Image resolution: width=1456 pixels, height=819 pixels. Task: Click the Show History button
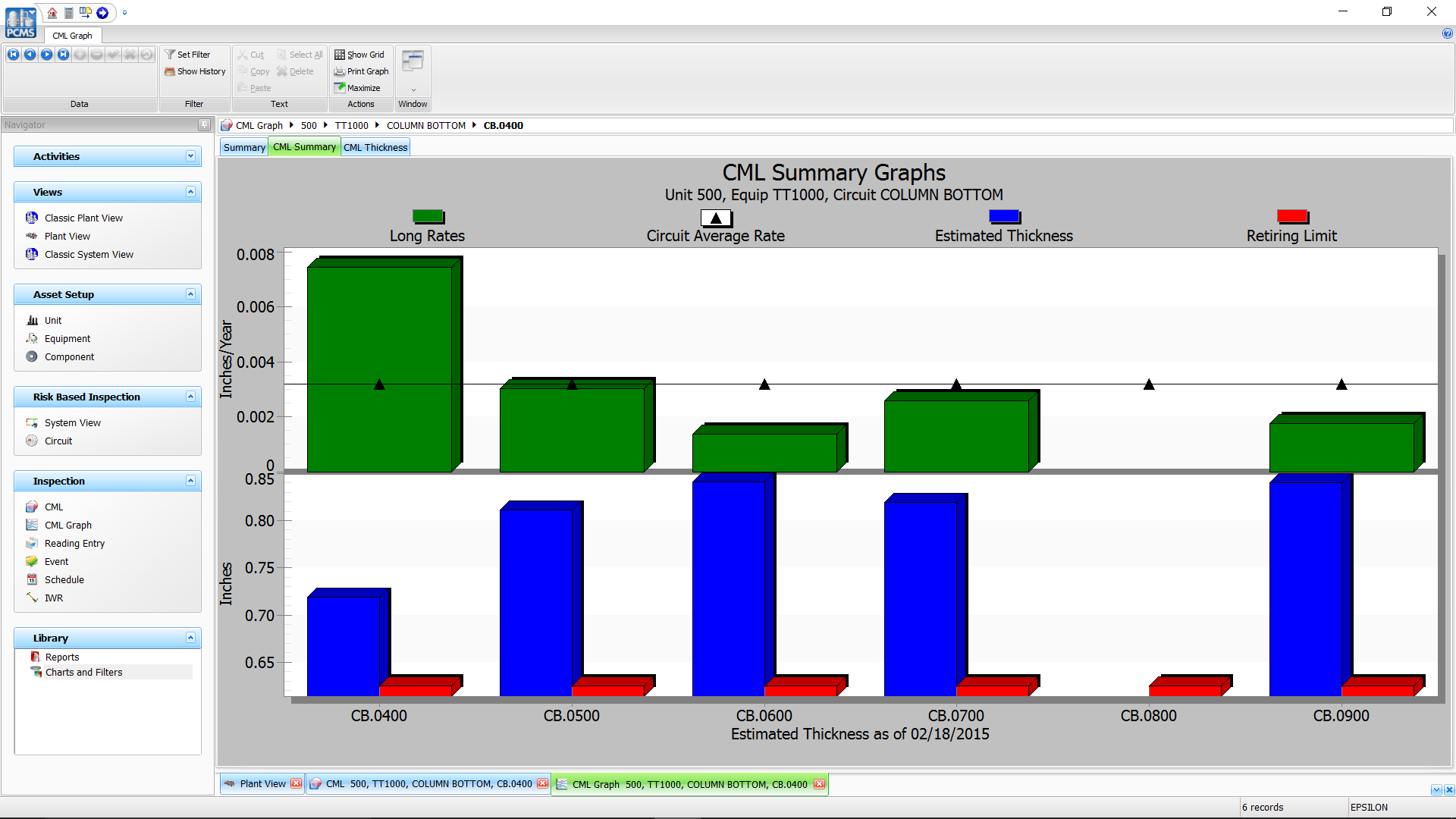tap(195, 71)
